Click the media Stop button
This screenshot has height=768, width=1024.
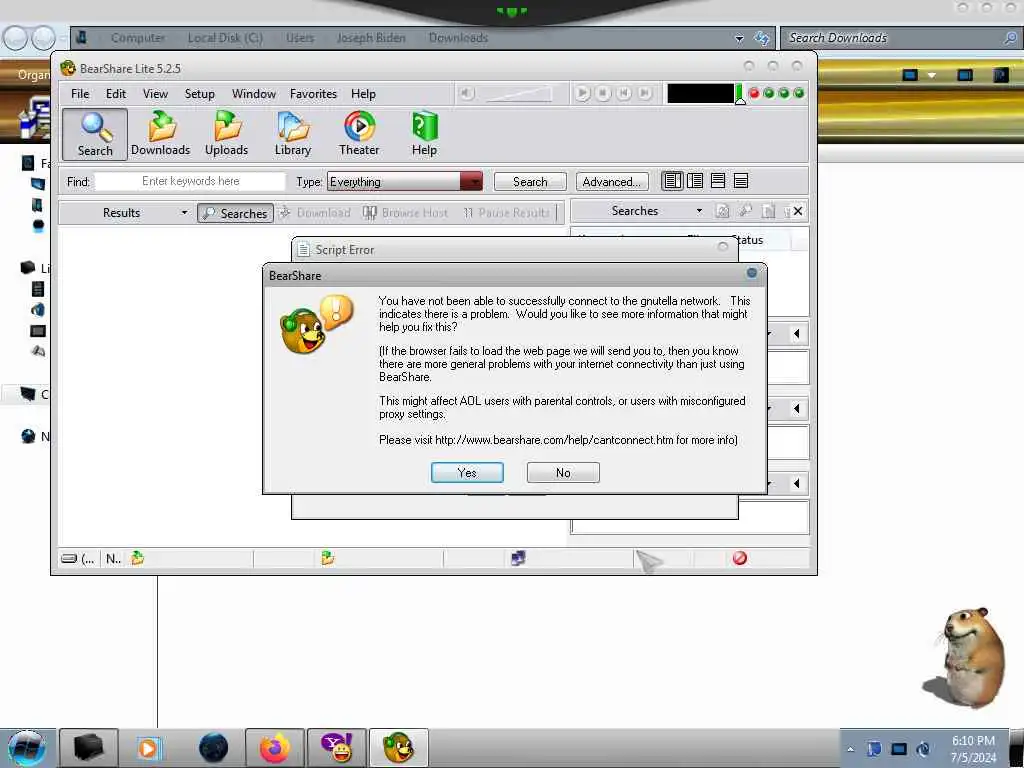click(603, 93)
